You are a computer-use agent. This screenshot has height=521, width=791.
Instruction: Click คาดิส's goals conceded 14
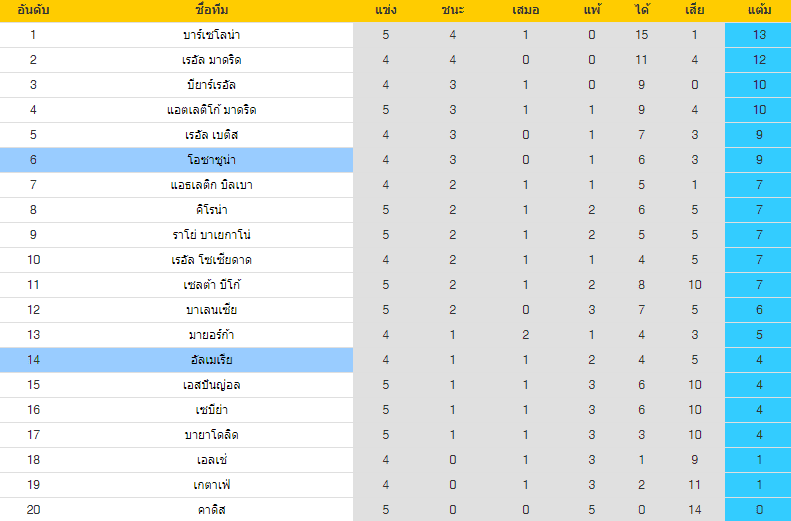695,510
